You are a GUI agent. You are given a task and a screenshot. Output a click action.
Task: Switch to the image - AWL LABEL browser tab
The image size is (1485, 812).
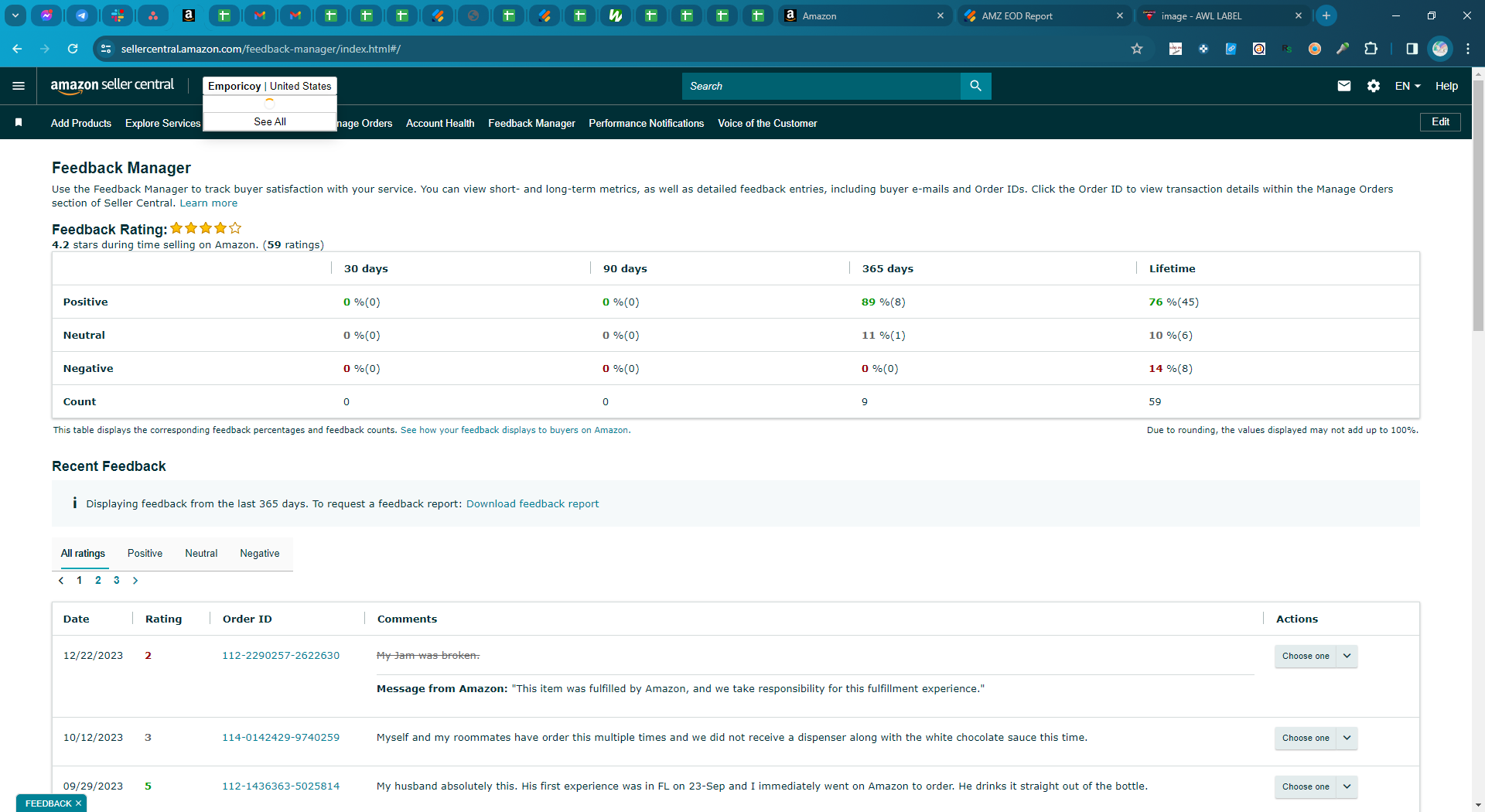1224,15
